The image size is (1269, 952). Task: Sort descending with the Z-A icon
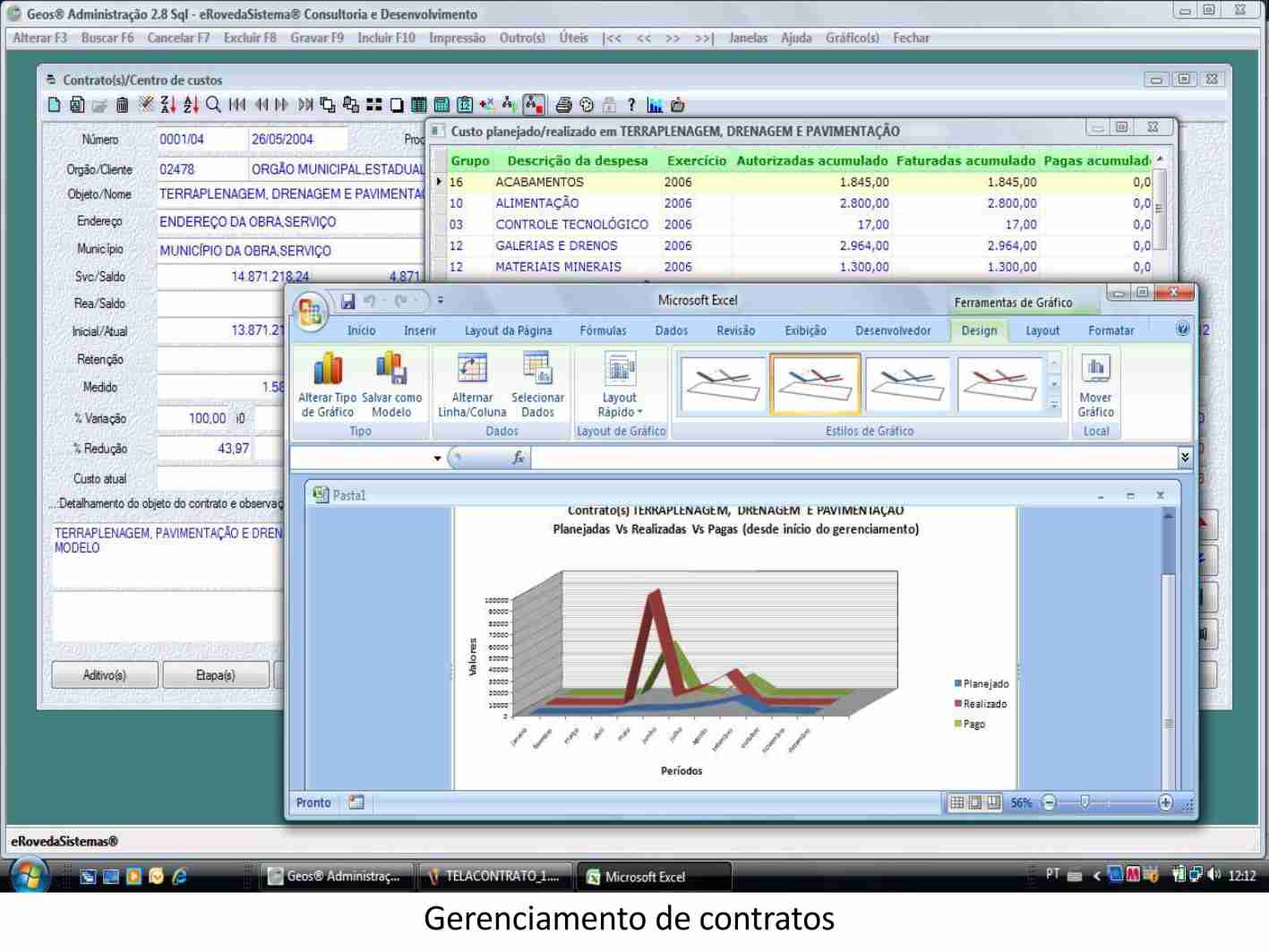(167, 105)
